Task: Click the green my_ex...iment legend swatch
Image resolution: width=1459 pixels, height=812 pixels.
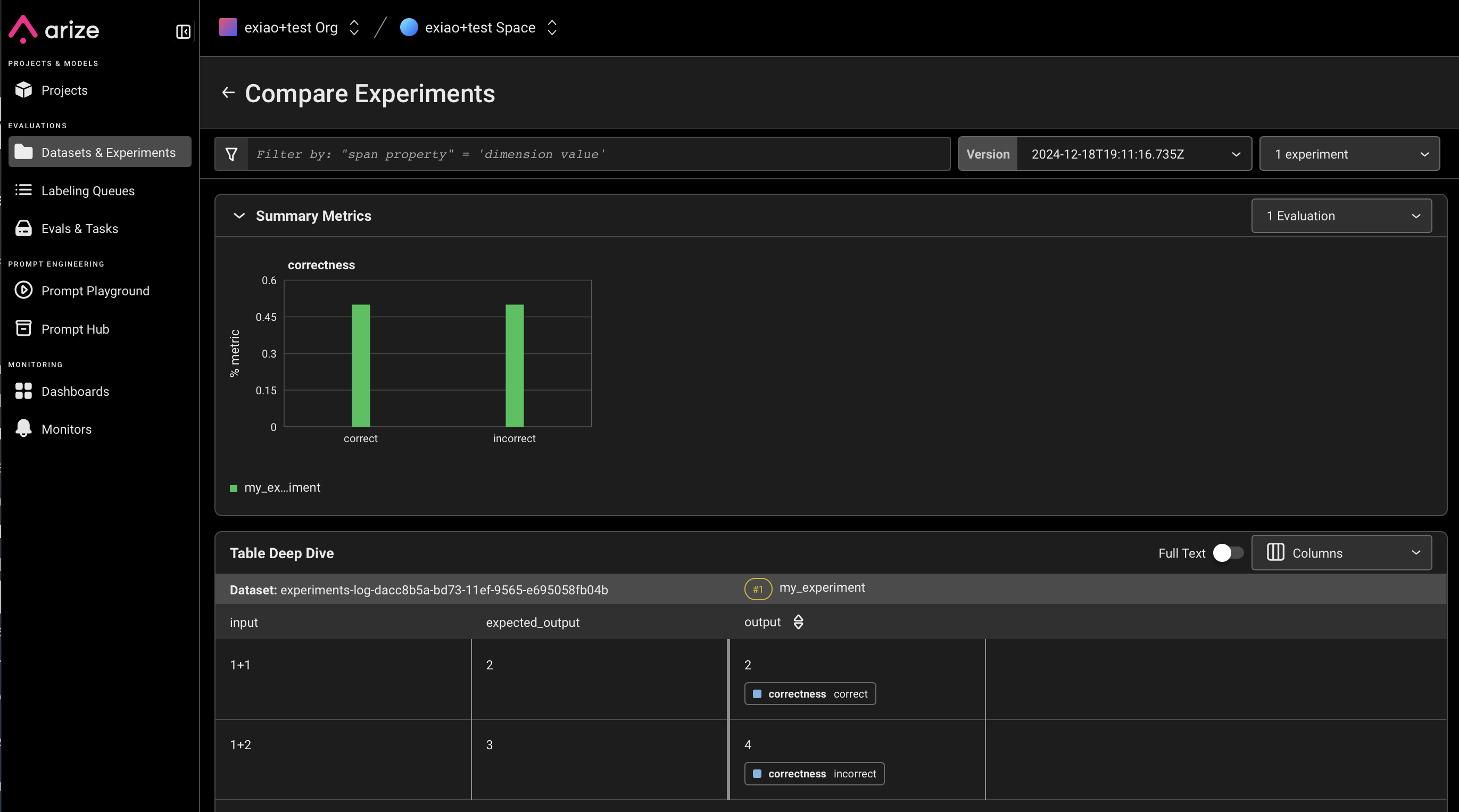Action: click(x=234, y=488)
